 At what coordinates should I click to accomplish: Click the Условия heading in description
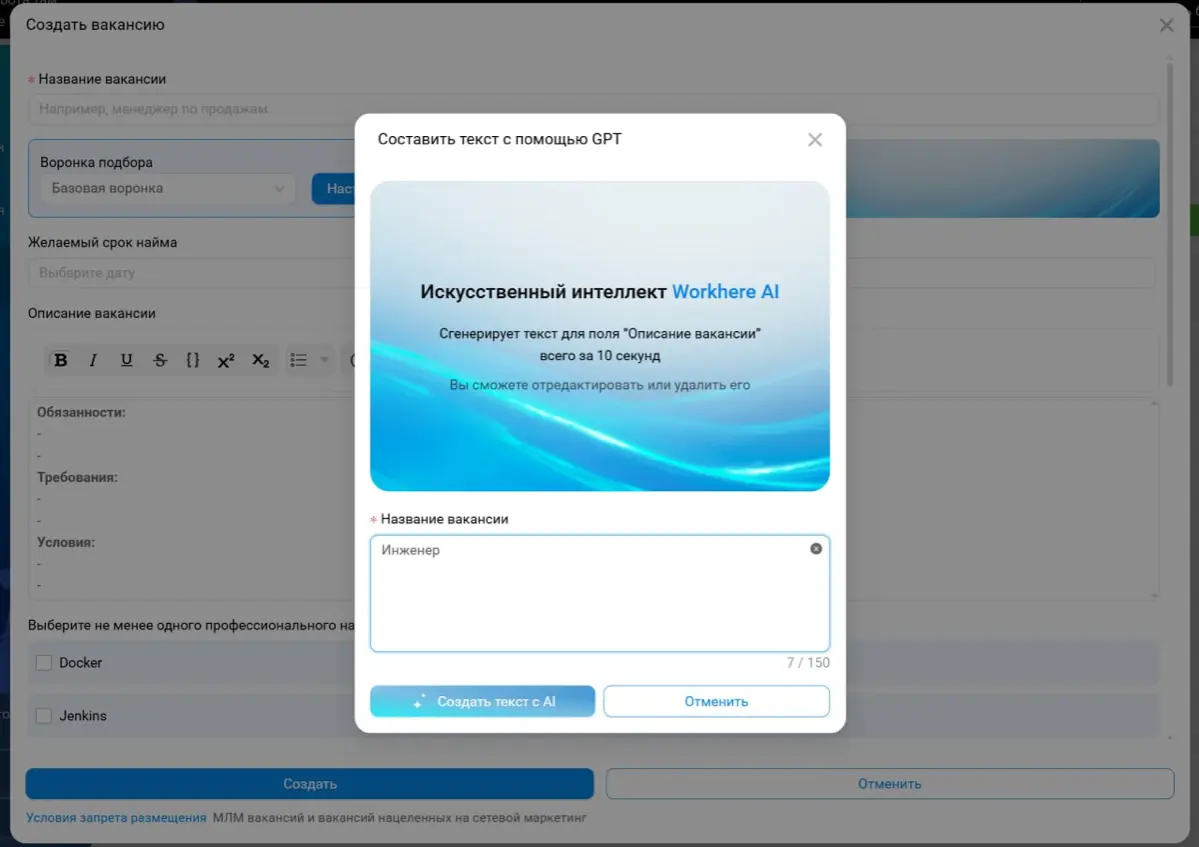(x=66, y=542)
